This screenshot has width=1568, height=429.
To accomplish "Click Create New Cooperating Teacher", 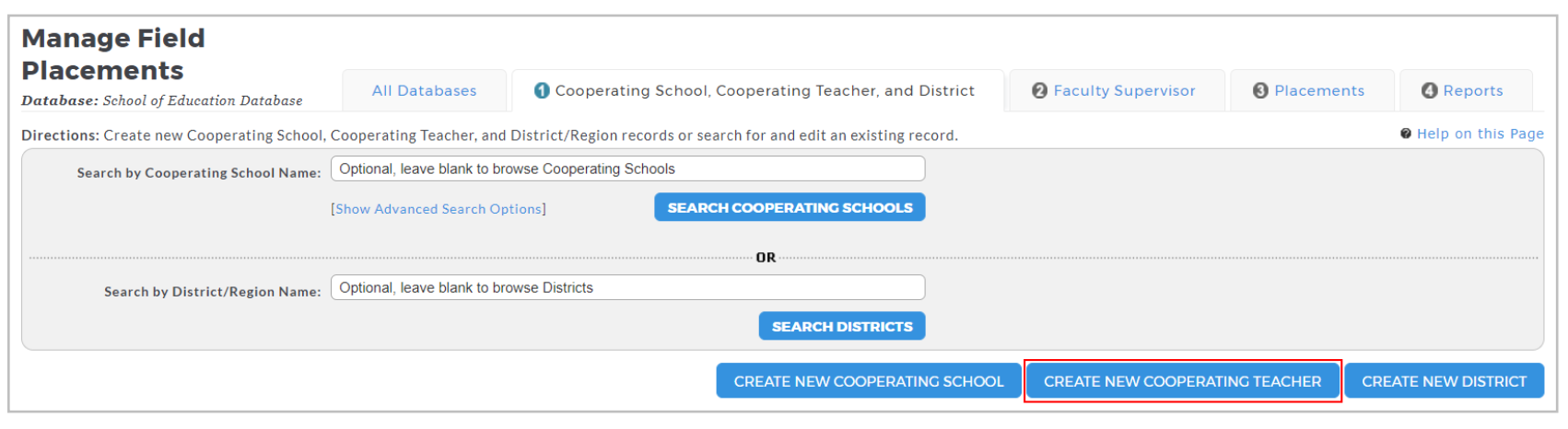I will (x=1183, y=381).
